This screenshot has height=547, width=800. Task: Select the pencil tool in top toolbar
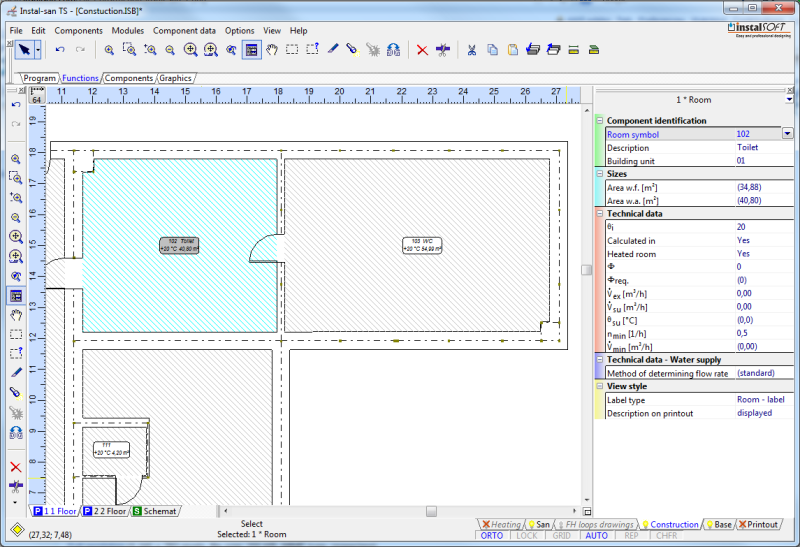(333, 49)
